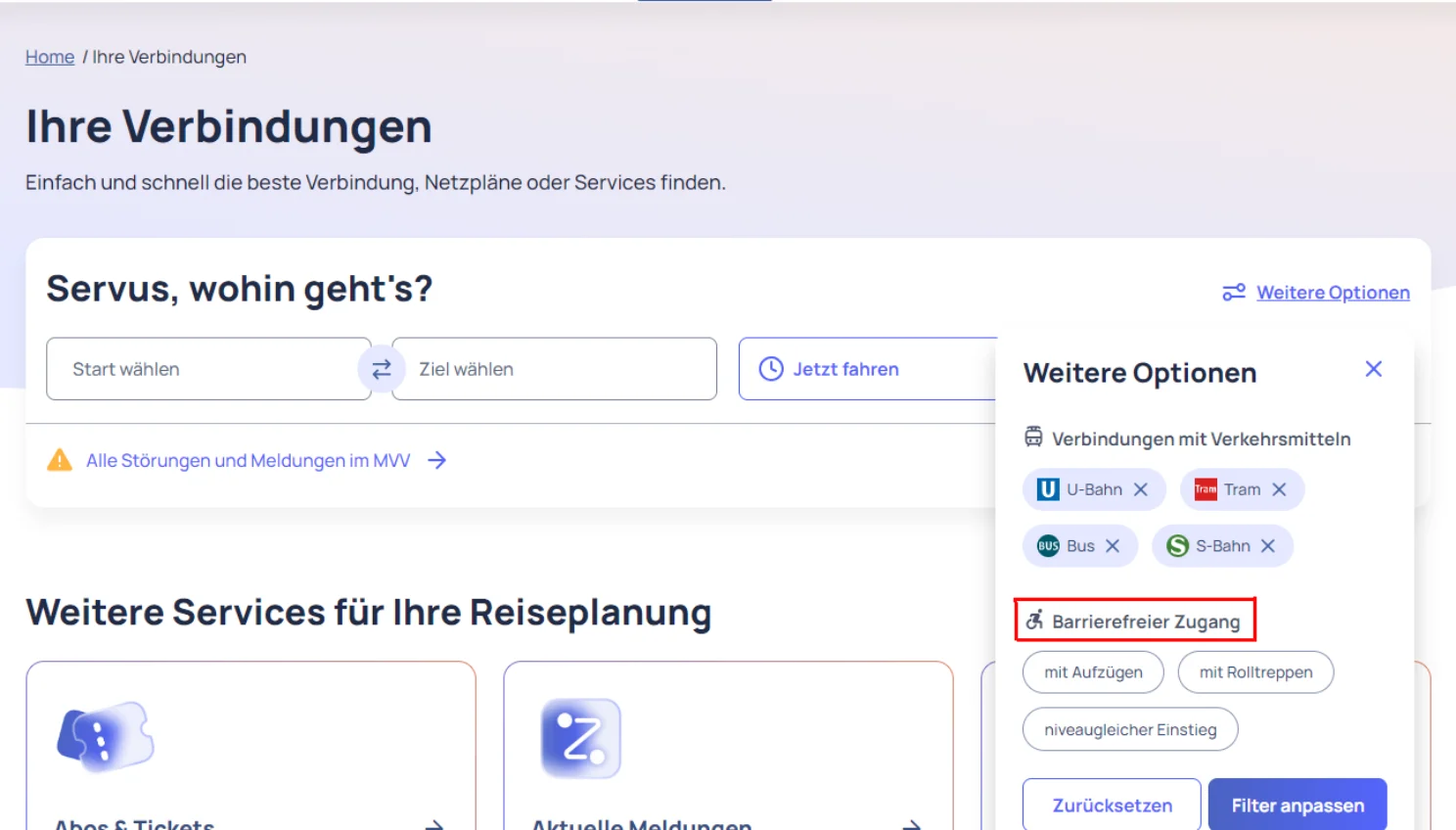Remove the U-Bahn filter chip
The image size is (1456, 830).
pos(1141,489)
